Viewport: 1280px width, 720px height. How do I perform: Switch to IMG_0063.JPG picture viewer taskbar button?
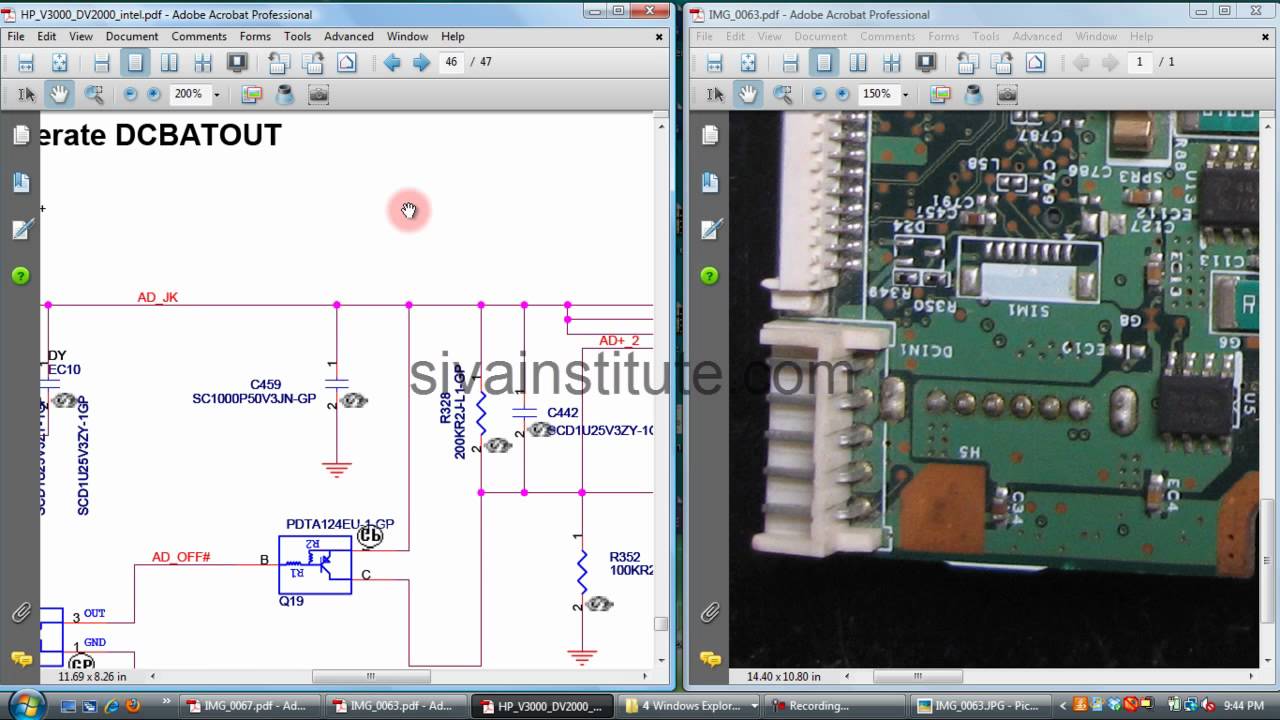tap(979, 705)
